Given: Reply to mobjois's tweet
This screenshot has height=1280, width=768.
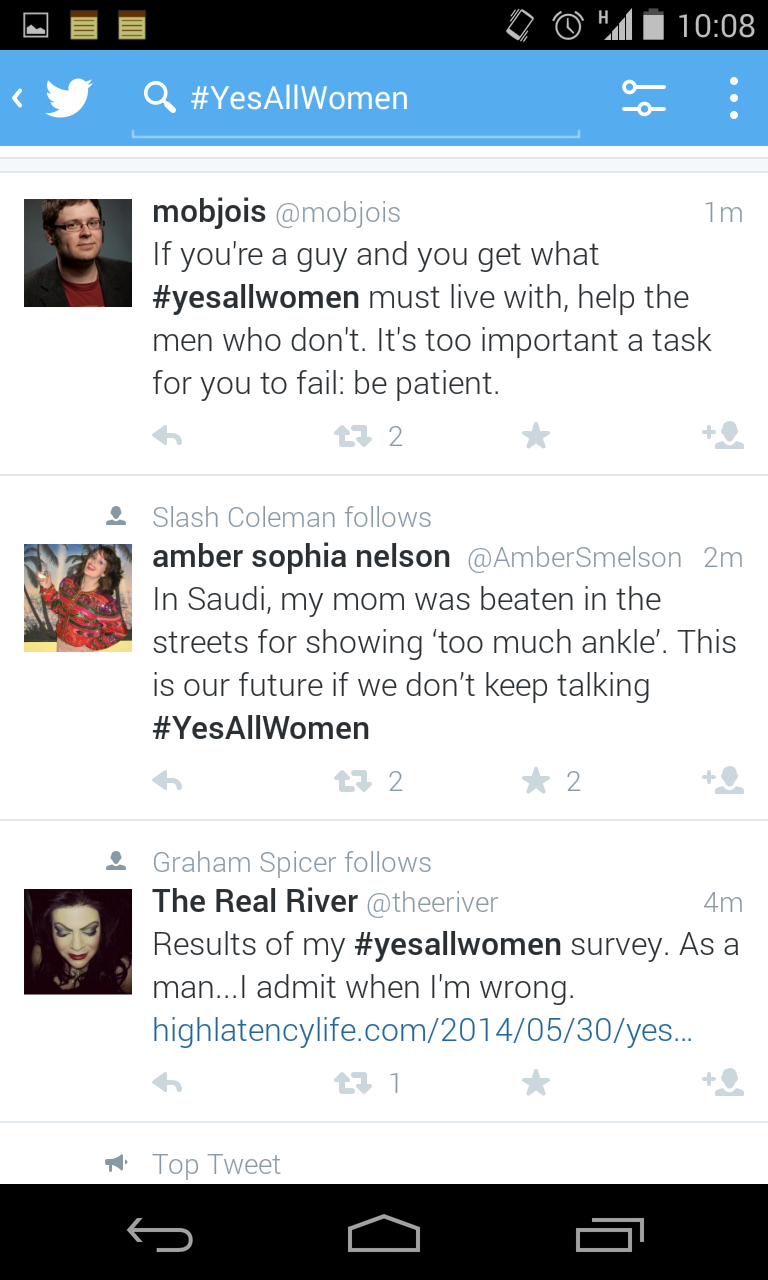Looking at the screenshot, I should click(x=167, y=436).
